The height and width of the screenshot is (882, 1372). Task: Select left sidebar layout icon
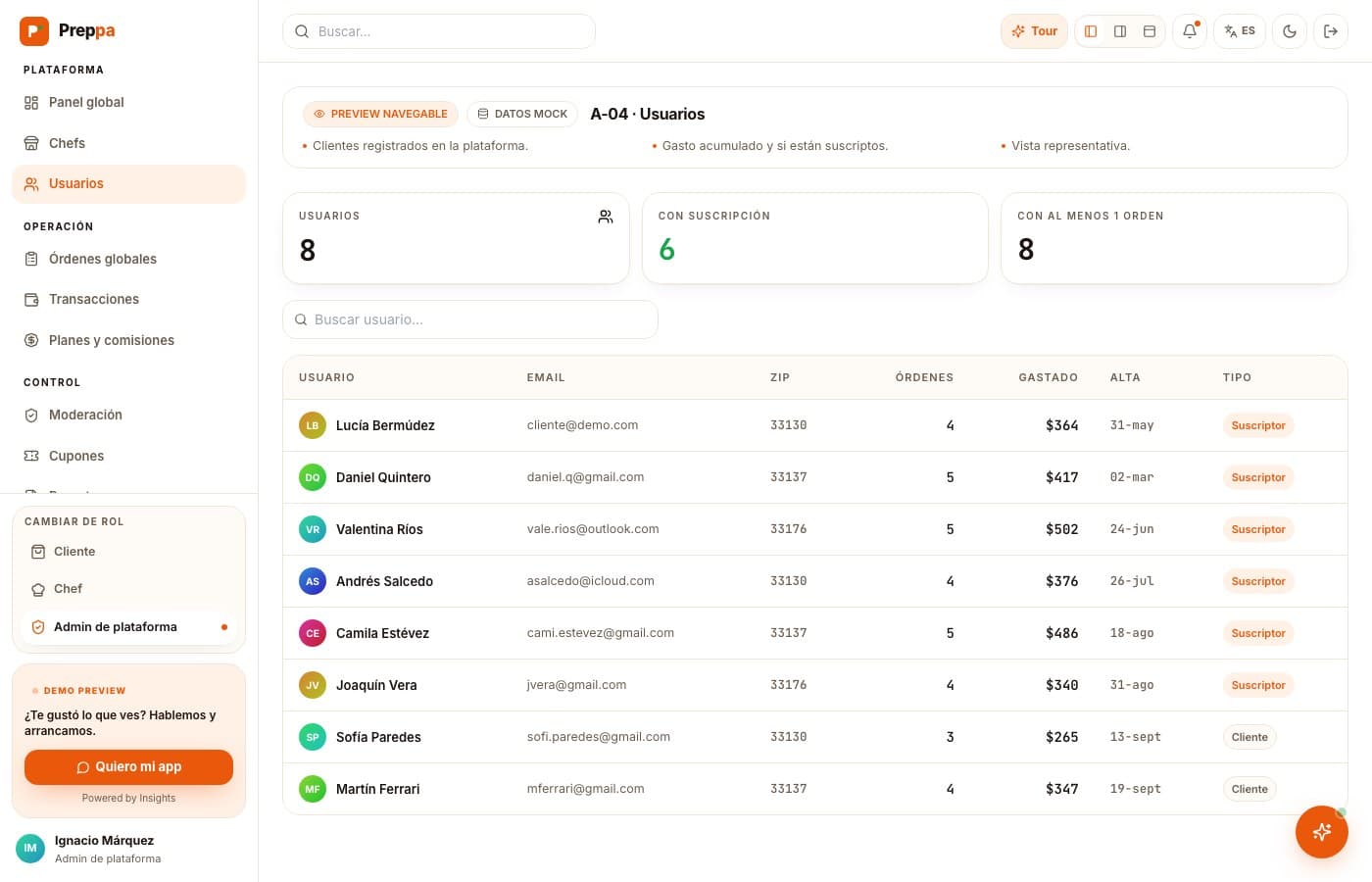pyautogui.click(x=1091, y=31)
